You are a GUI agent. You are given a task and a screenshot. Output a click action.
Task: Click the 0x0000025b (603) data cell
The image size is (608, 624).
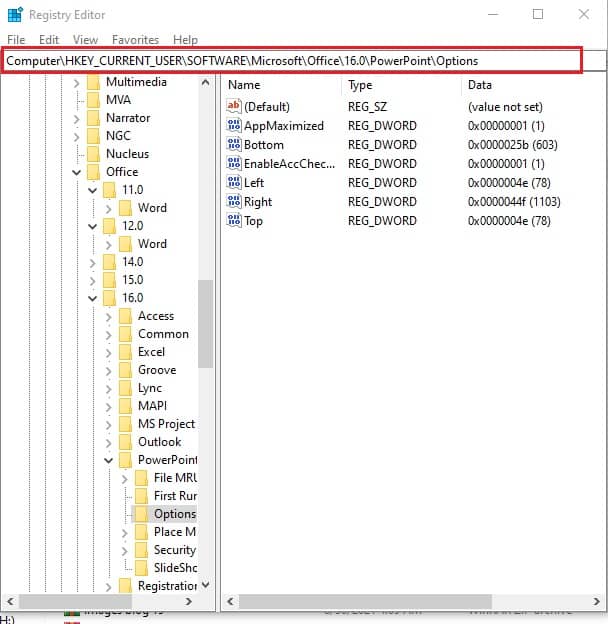(513, 144)
